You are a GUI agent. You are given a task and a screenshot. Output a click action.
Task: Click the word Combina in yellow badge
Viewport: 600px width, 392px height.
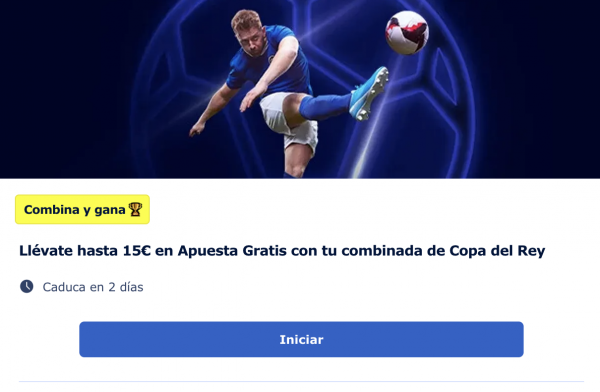[52, 209]
